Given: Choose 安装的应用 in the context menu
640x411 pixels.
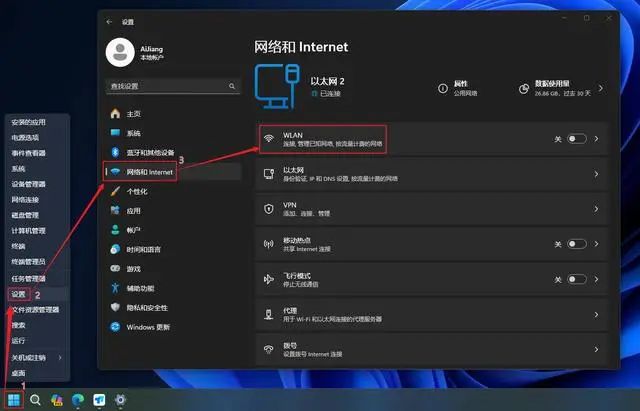Looking at the screenshot, I should pos(29,122).
